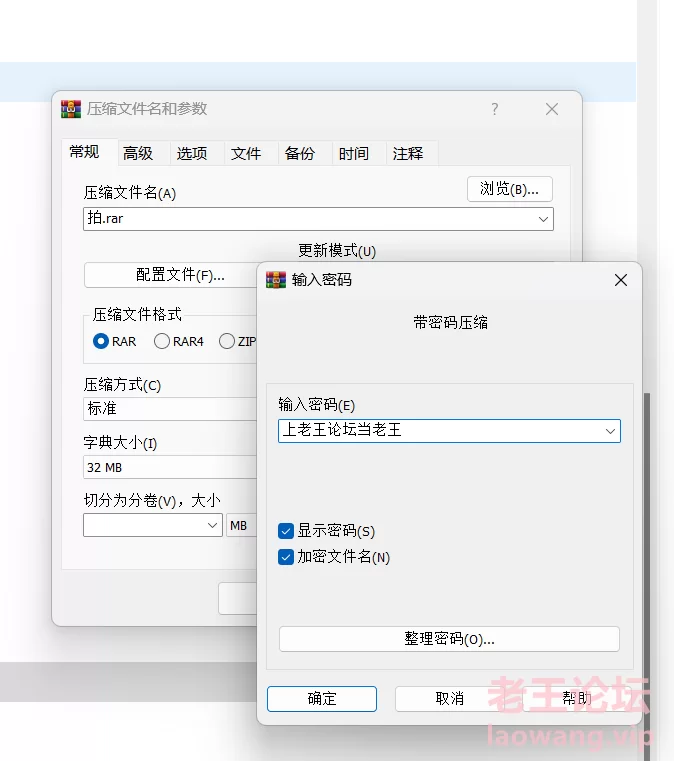Expand the volume size dropdown arrow
674x761 pixels.
pyautogui.click(x=212, y=525)
